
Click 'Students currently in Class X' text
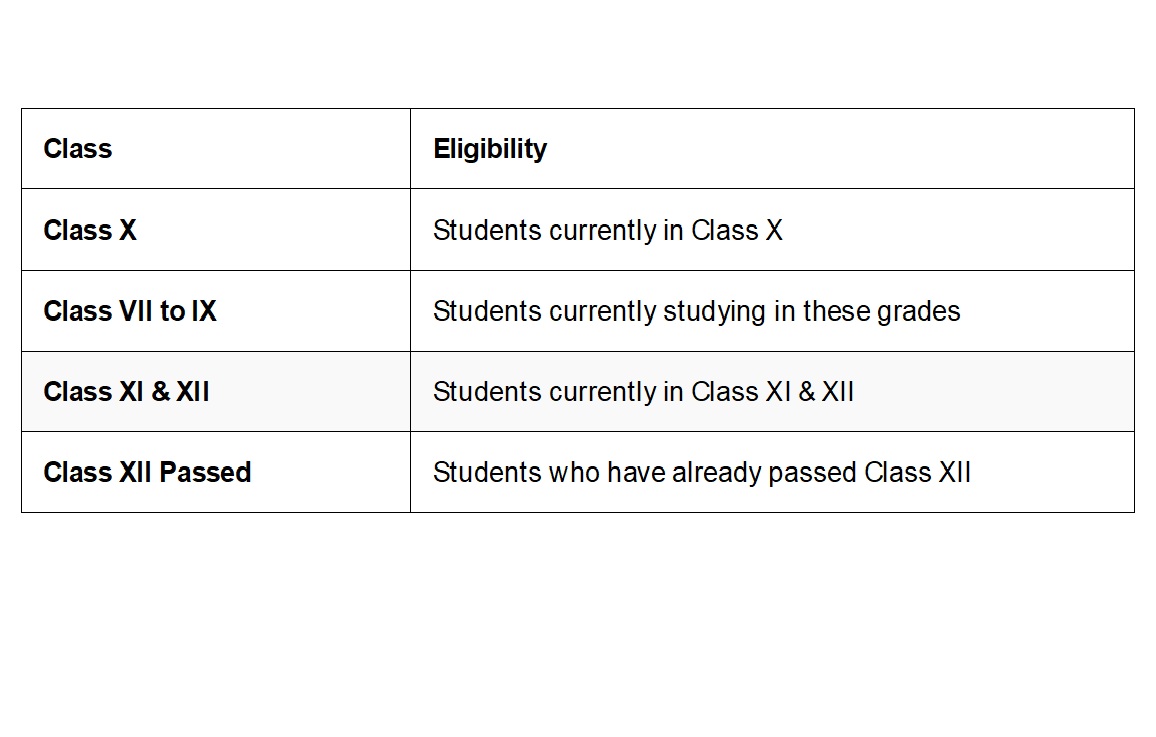[607, 231]
